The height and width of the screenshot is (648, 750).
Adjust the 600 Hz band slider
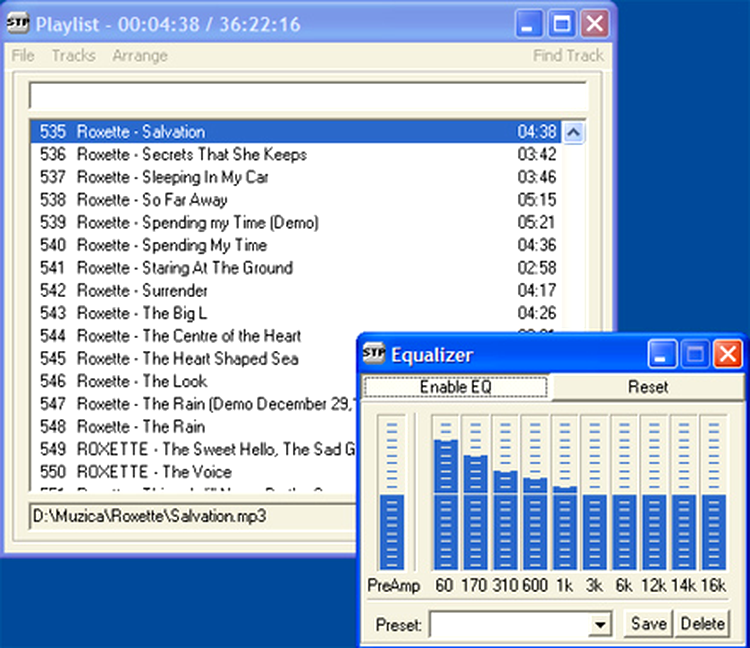[535, 493]
